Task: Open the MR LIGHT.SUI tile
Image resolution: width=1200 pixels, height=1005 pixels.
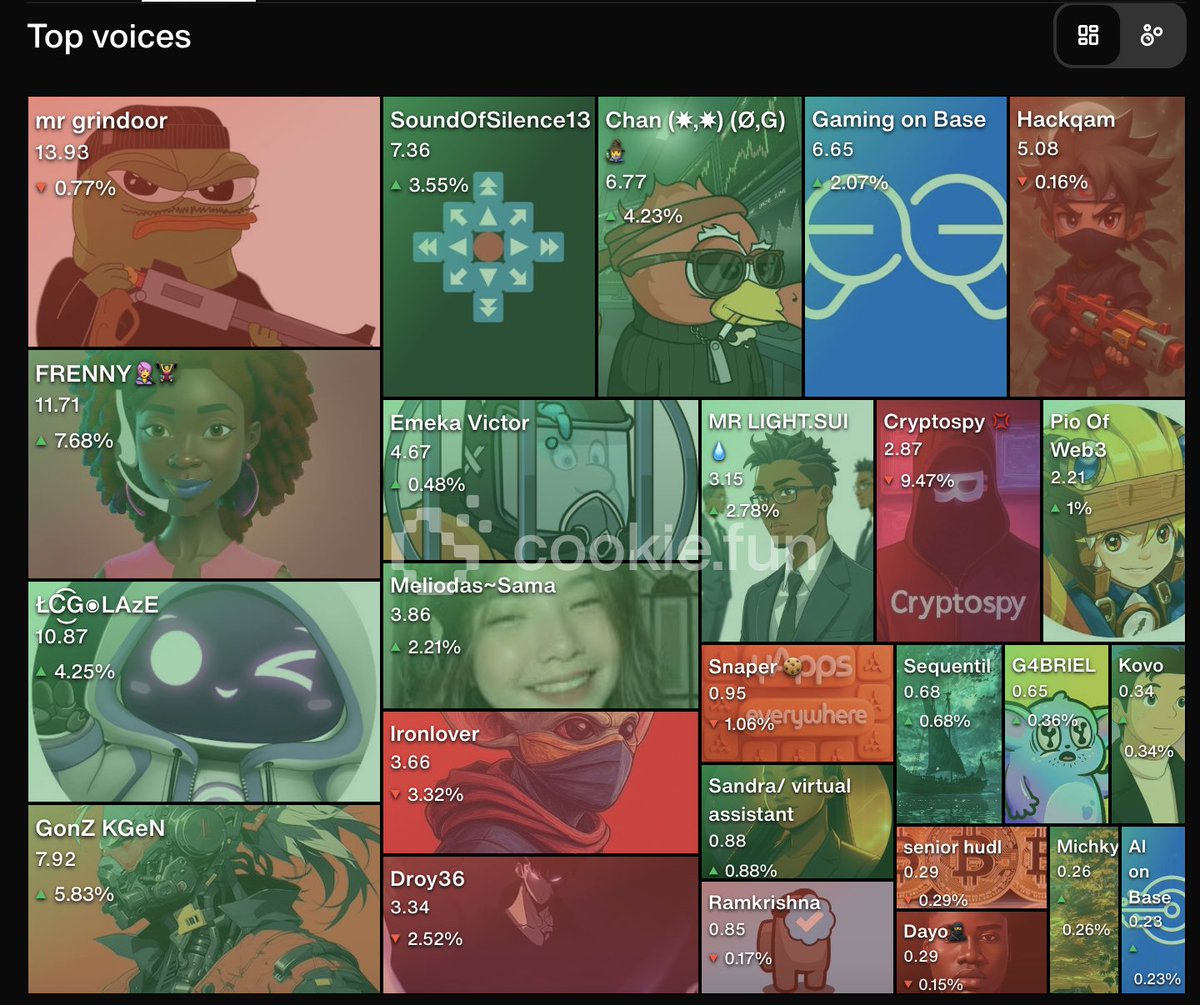Action: 787,521
